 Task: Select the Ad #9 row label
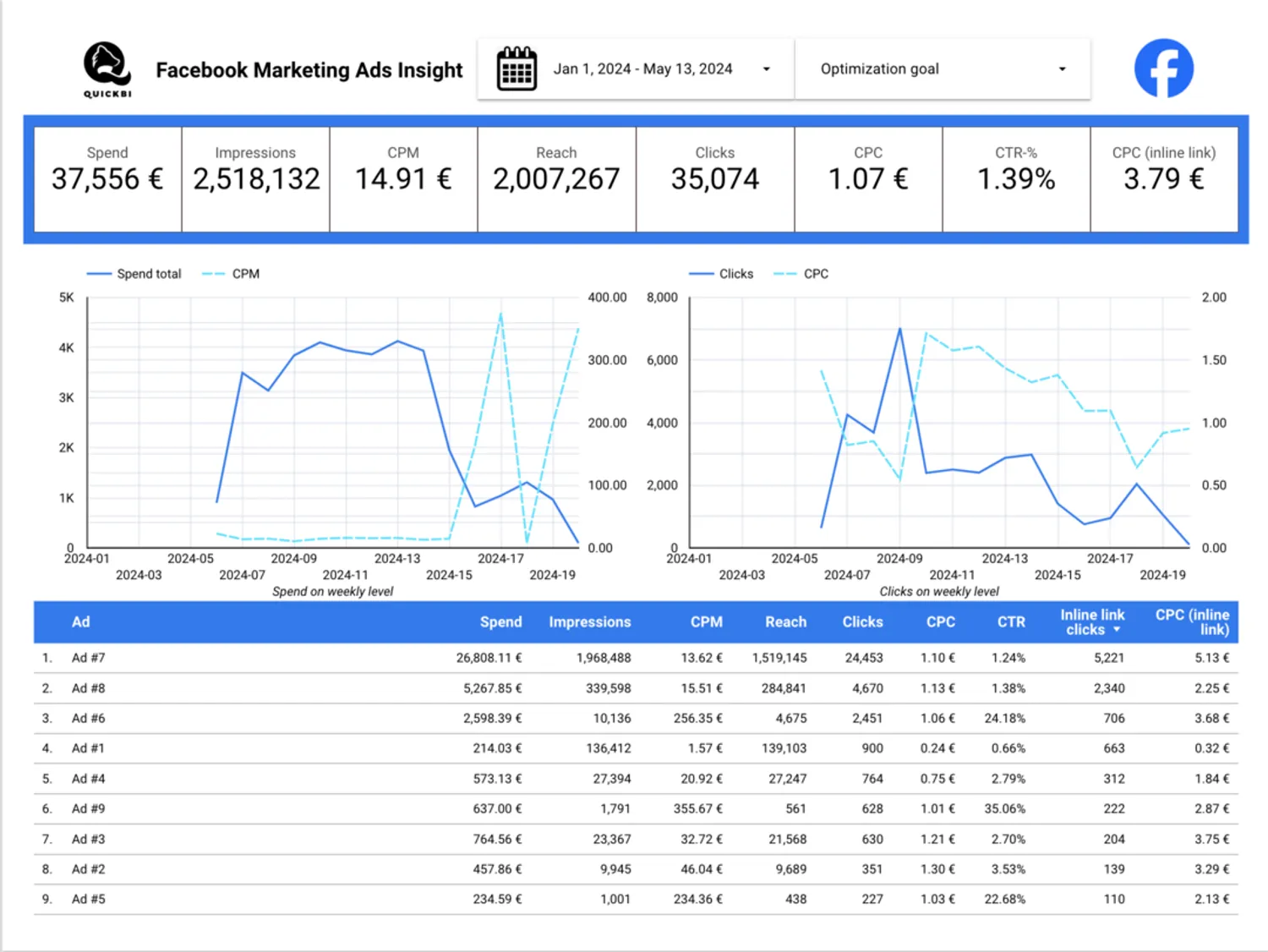click(88, 809)
